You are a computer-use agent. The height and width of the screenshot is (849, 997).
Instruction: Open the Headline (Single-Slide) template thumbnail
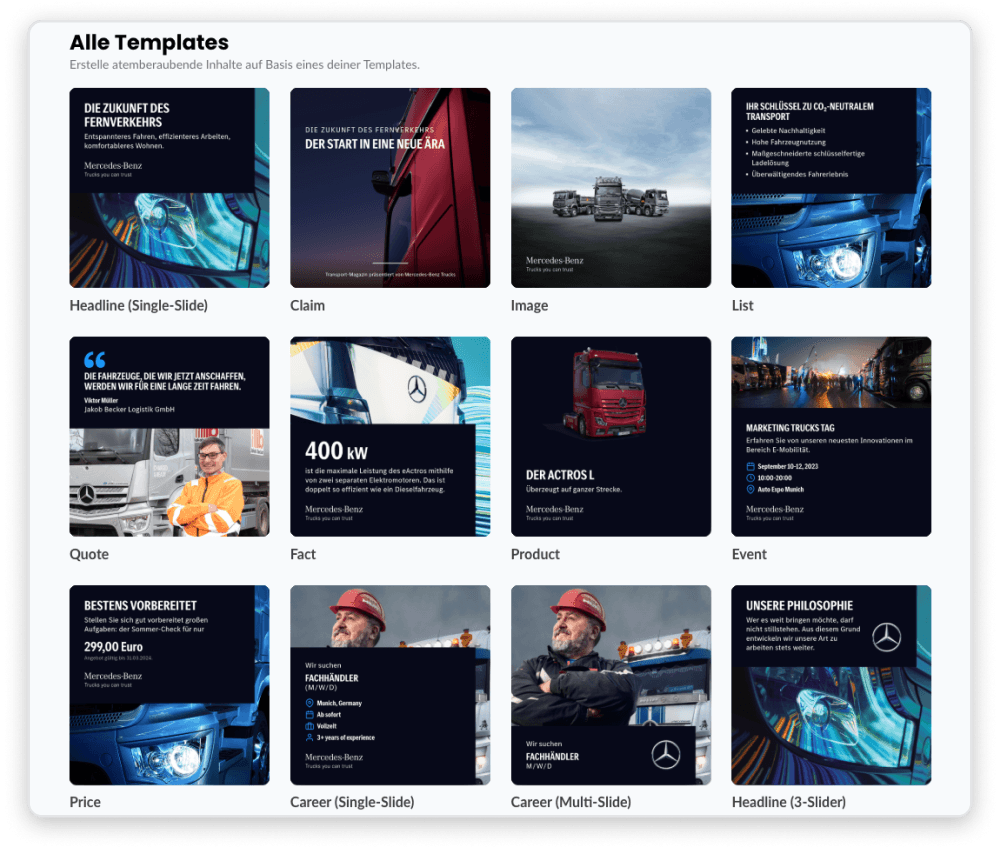tap(169, 188)
